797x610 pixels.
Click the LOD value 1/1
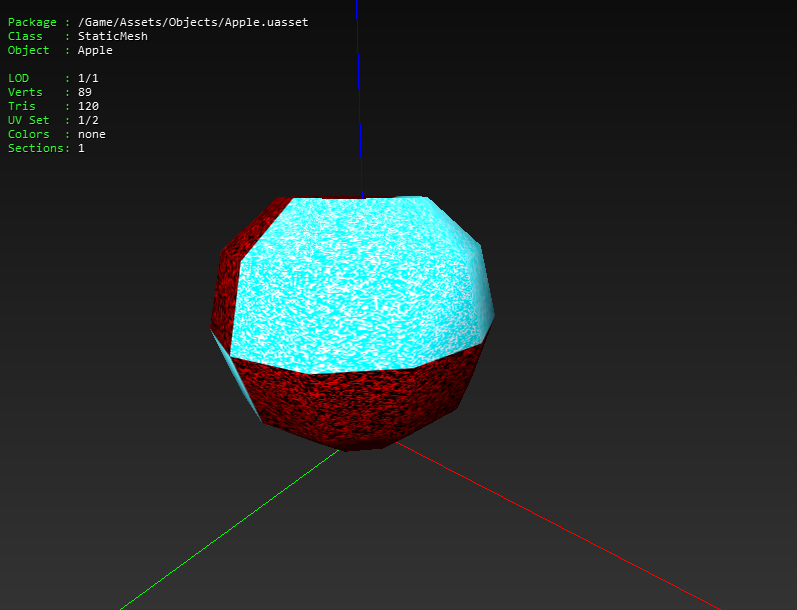click(88, 78)
